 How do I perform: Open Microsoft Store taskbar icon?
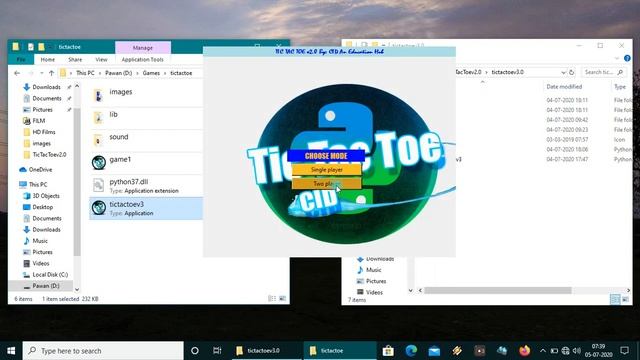click(388, 351)
